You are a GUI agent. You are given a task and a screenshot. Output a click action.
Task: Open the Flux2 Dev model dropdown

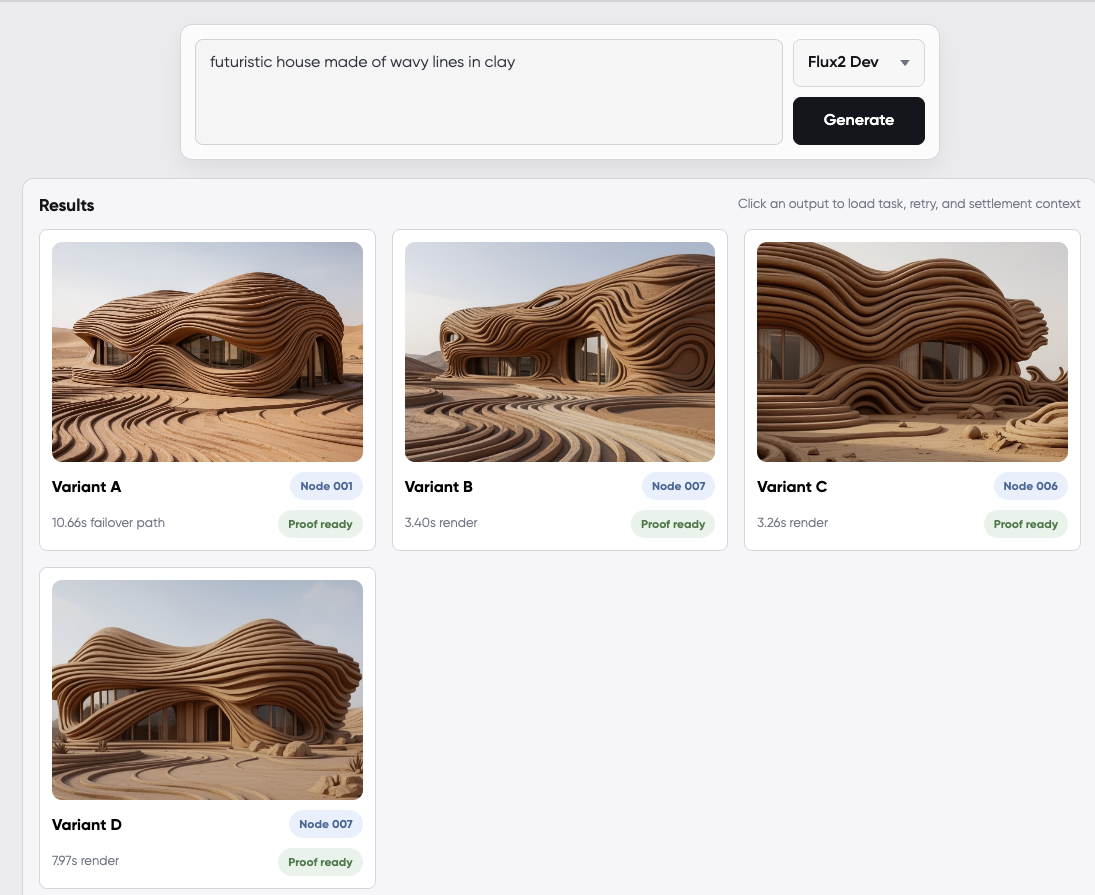pyautogui.click(x=857, y=63)
